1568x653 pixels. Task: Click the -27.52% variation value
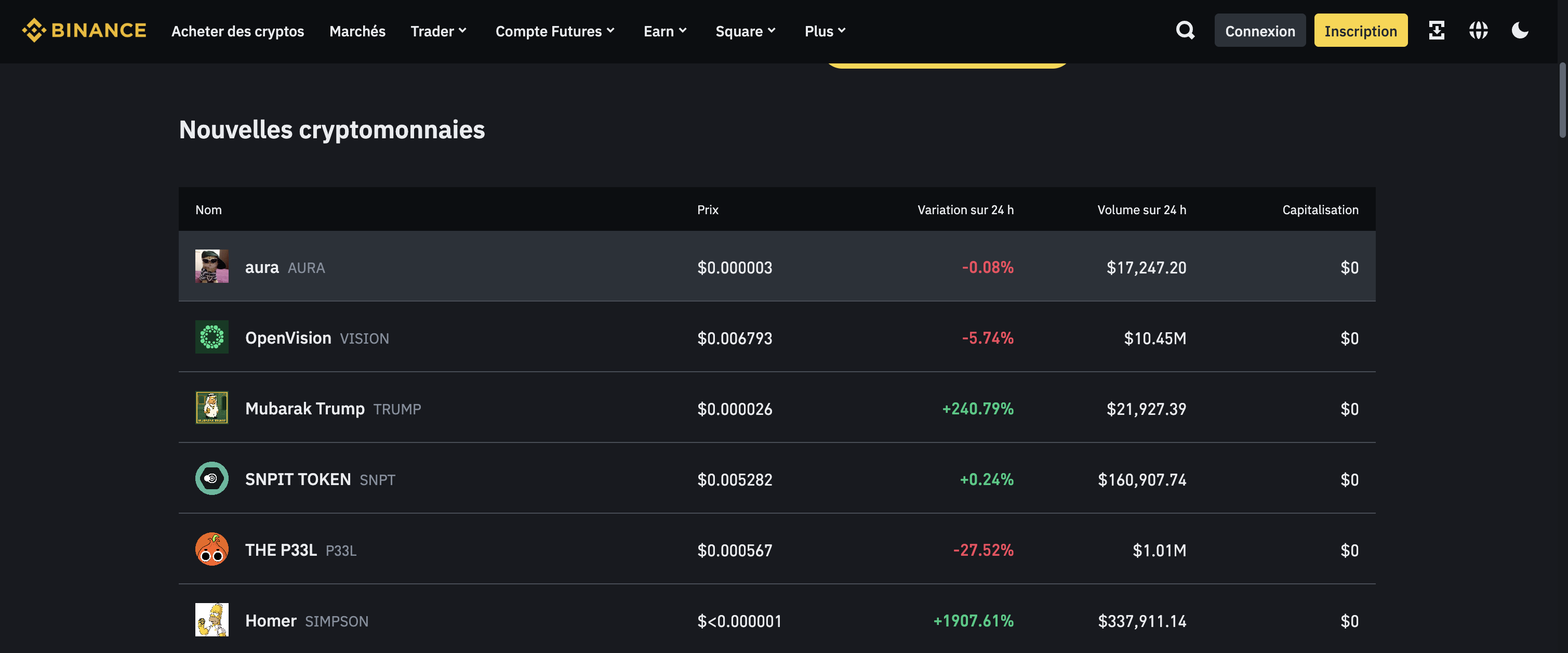[x=983, y=550]
